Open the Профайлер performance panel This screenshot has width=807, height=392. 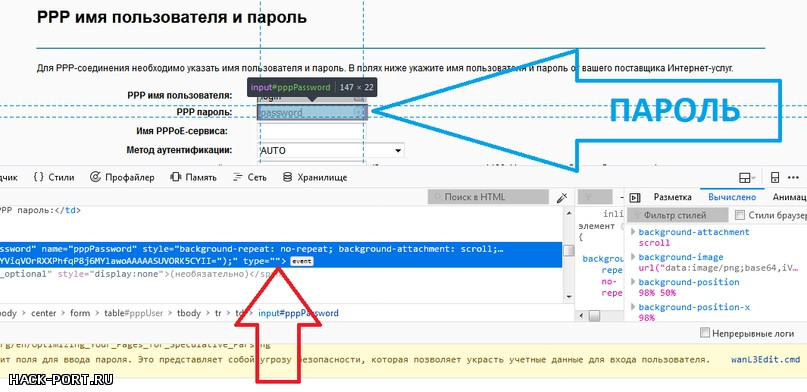[x=122, y=177]
